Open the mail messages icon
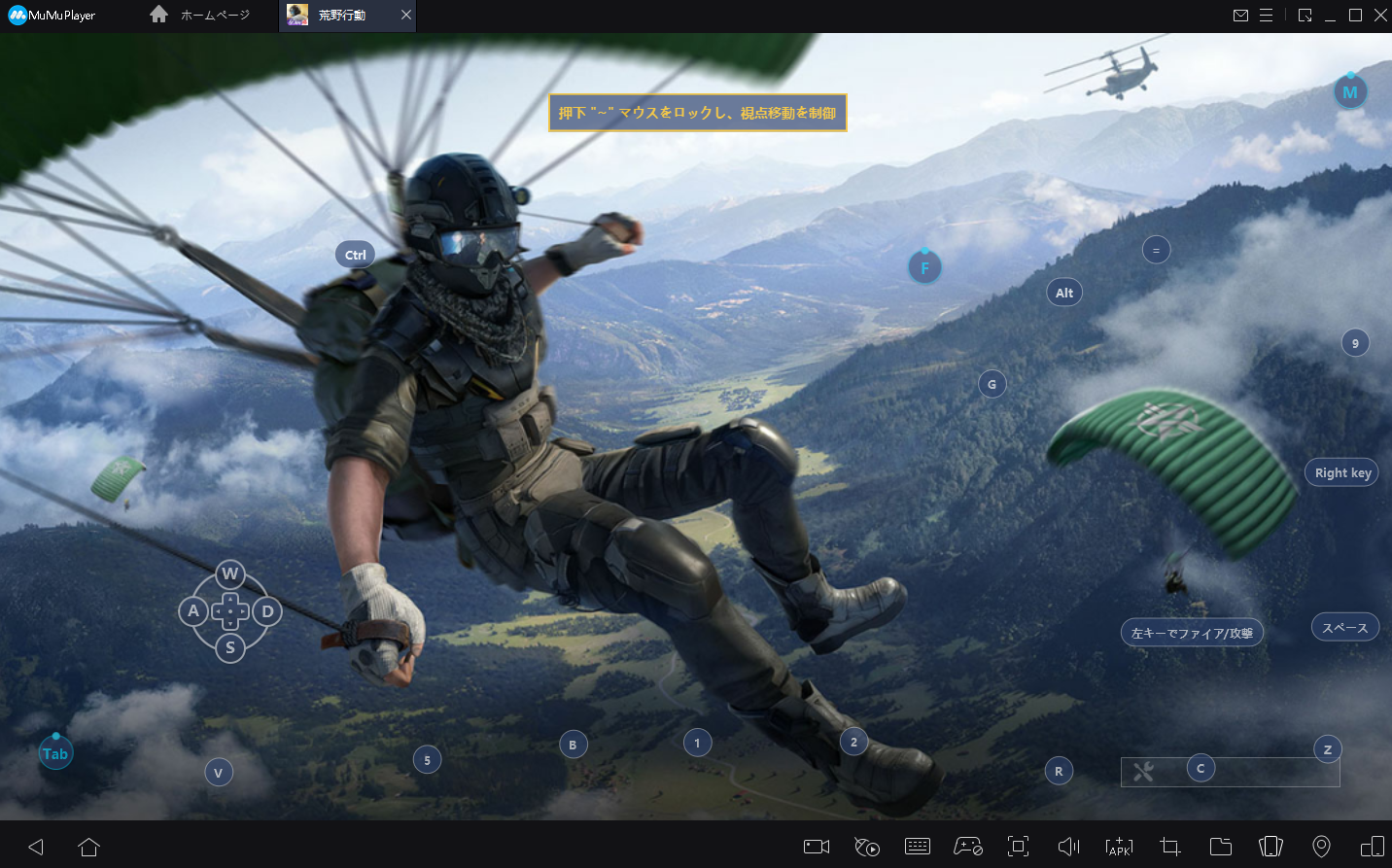The height and width of the screenshot is (868, 1392). [x=1240, y=16]
